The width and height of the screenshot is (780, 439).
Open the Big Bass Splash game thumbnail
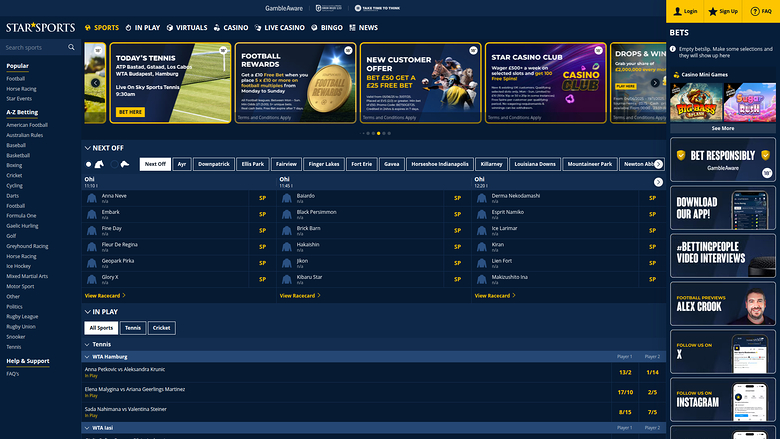point(696,102)
